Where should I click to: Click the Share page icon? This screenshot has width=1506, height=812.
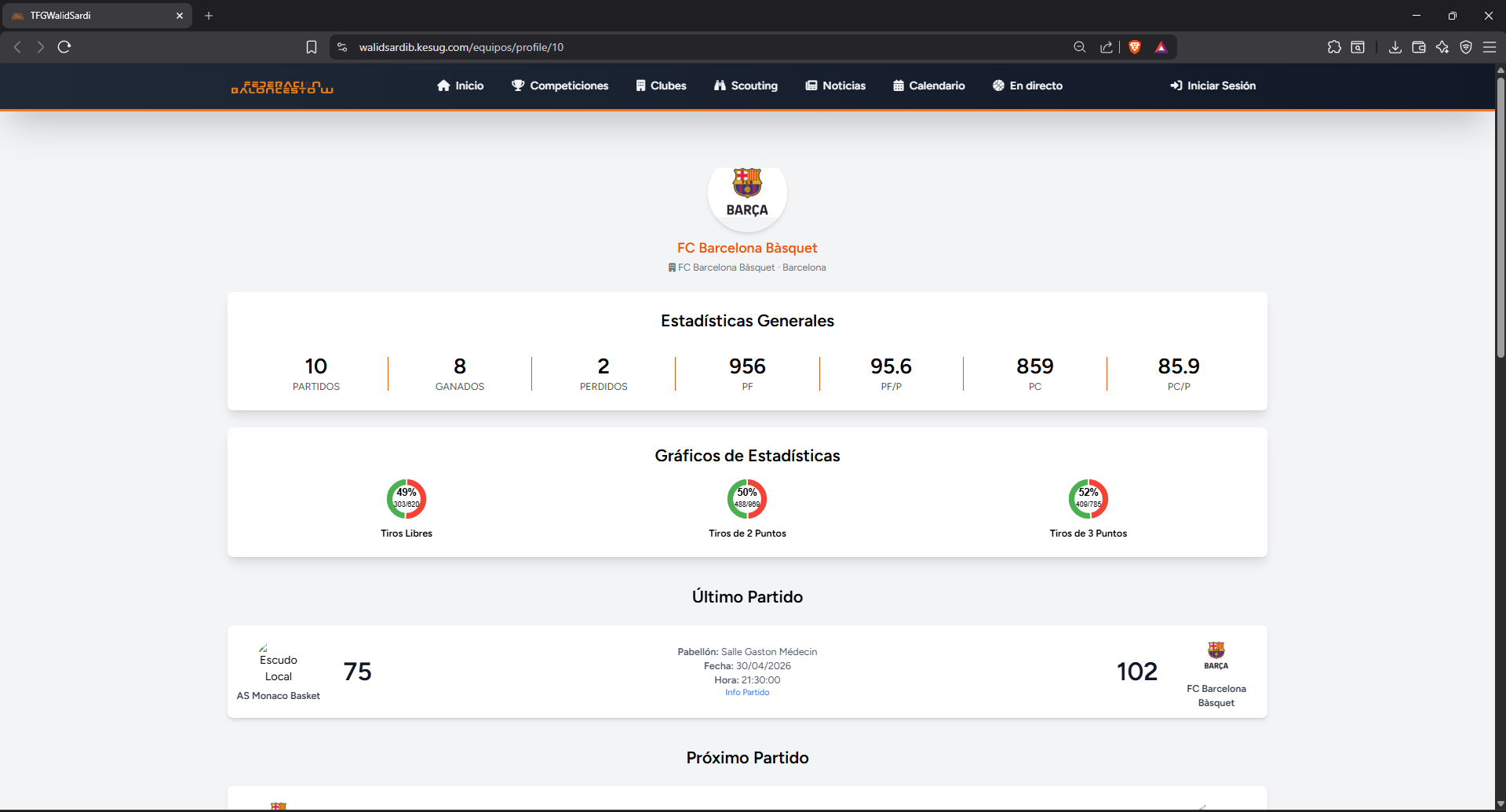1107,47
